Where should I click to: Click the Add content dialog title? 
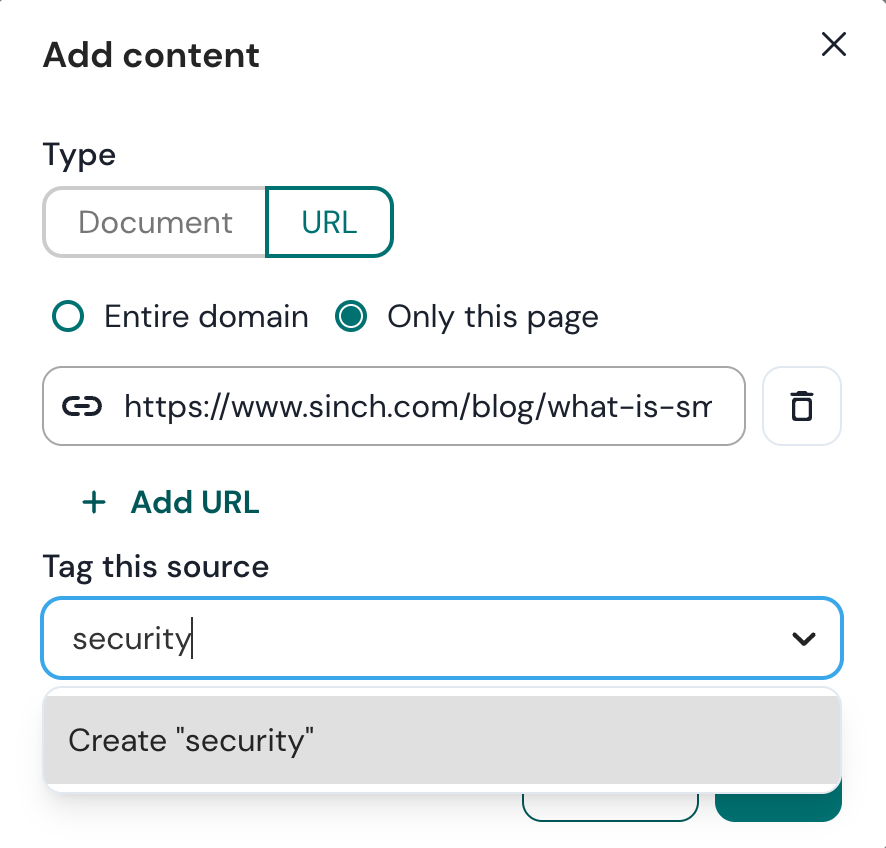pyautogui.click(x=151, y=55)
